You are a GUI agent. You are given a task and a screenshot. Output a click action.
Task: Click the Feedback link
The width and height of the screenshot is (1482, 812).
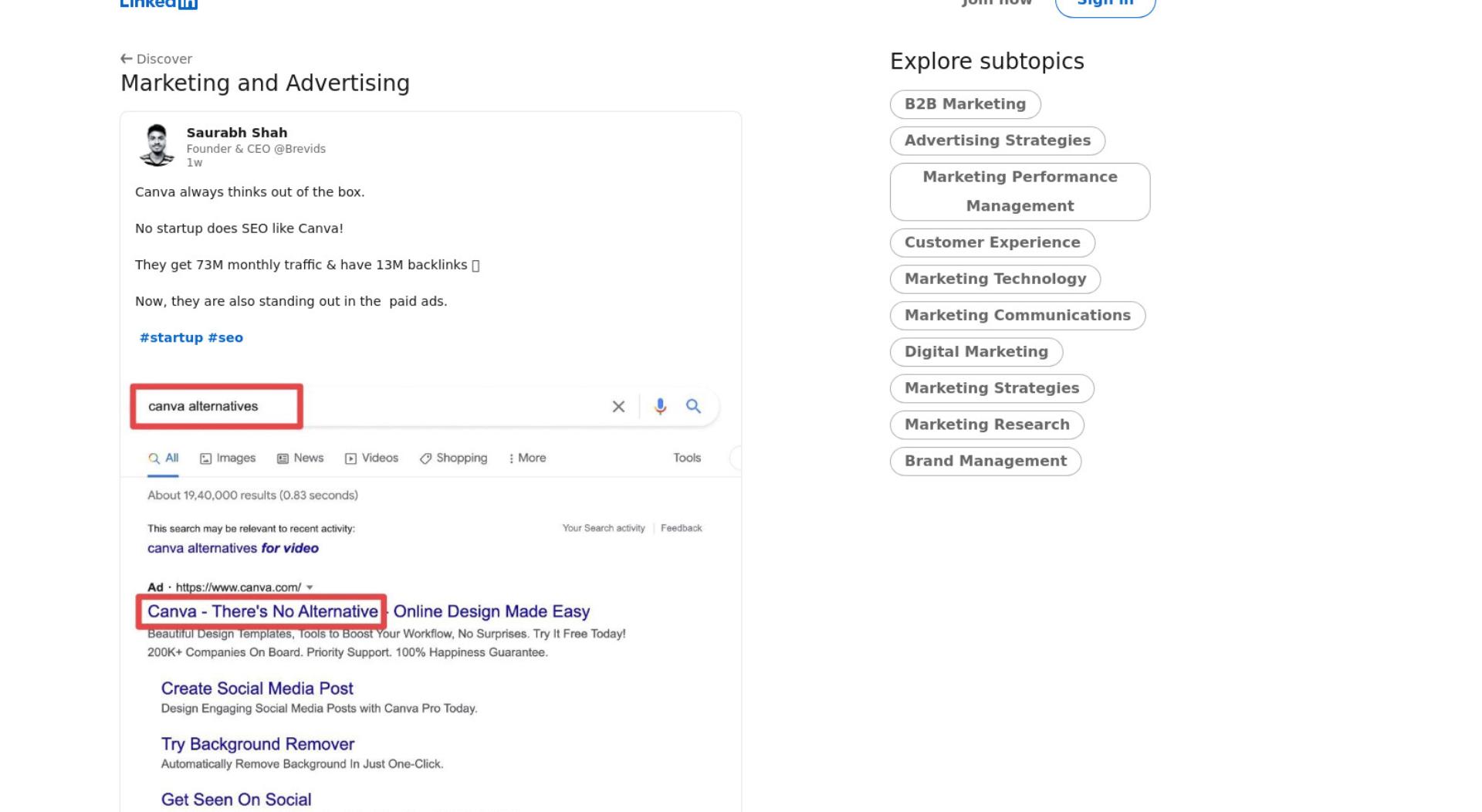681,528
